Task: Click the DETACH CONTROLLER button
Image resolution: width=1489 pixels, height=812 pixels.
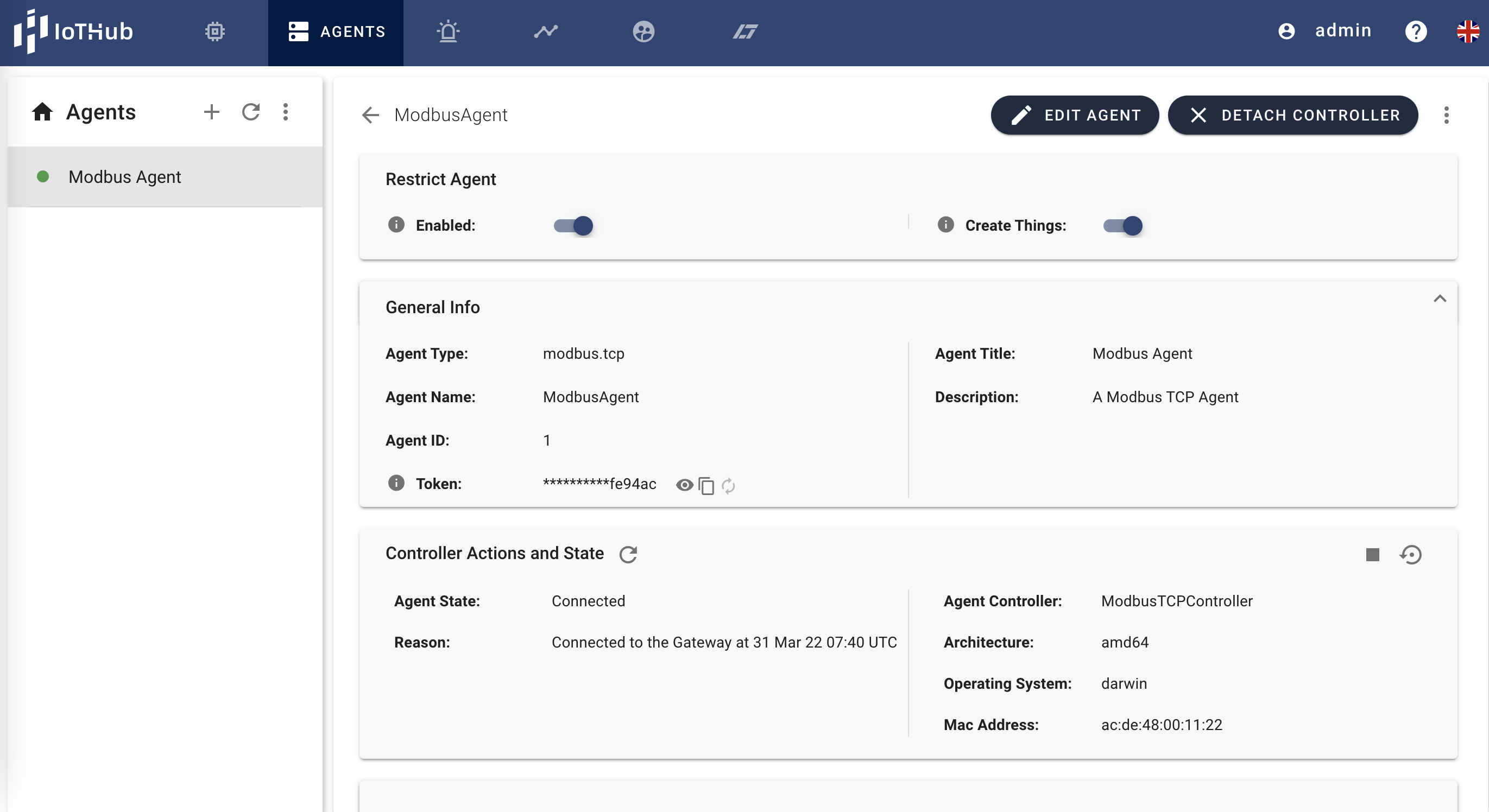Action: coord(1292,115)
